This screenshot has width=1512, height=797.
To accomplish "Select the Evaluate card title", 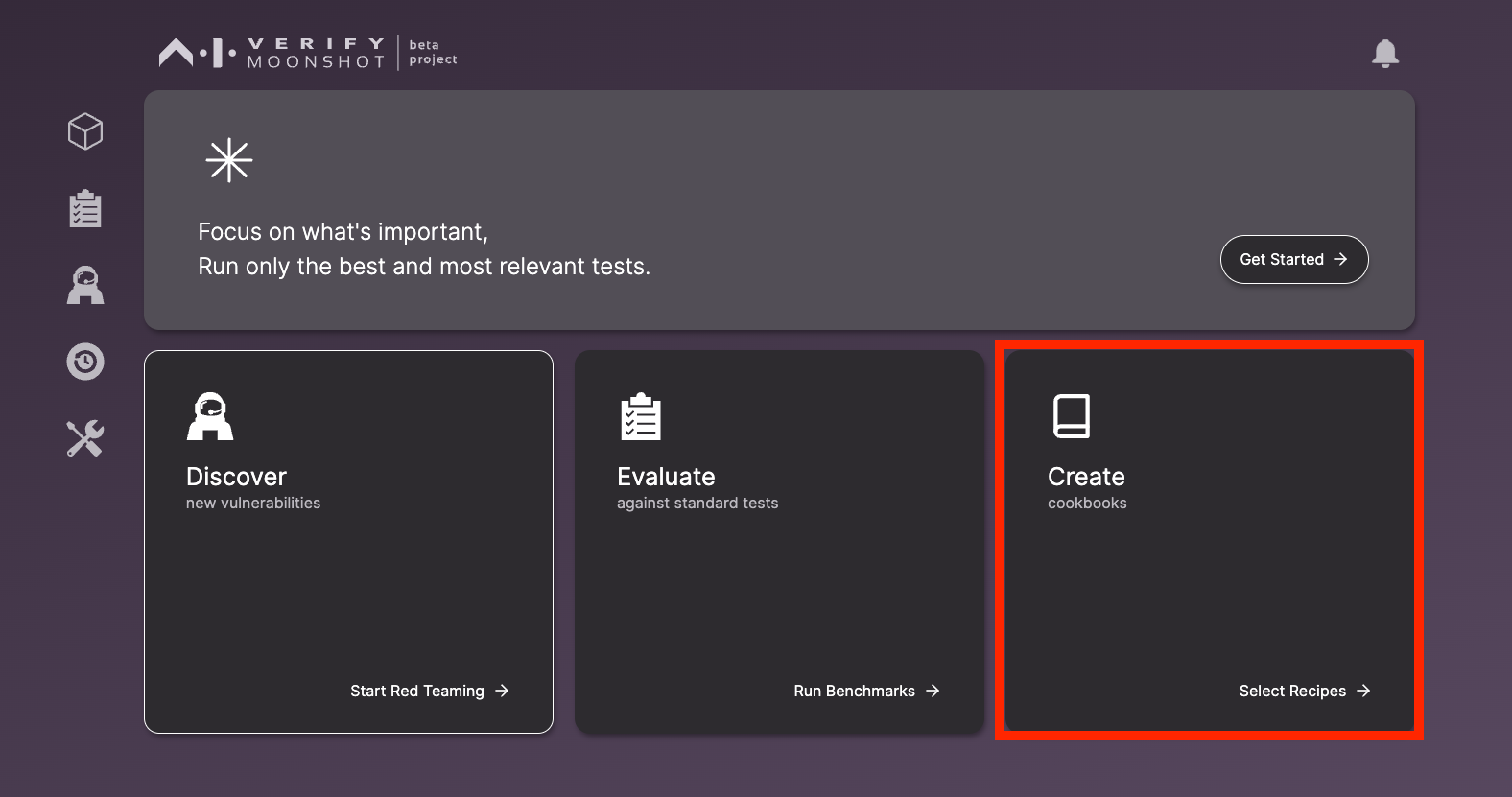I will [666, 477].
